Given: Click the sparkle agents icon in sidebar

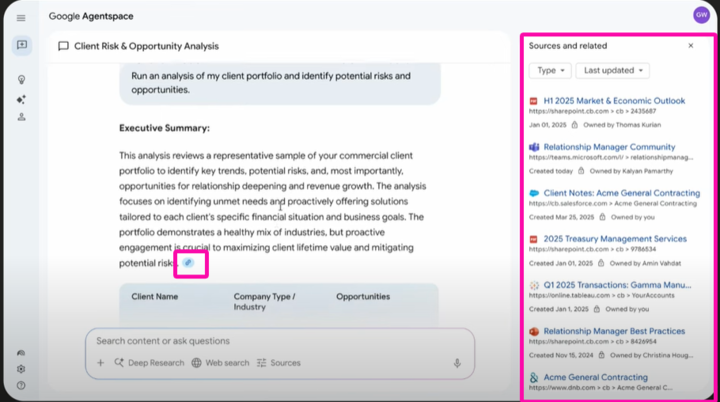Looking at the screenshot, I should point(21,99).
